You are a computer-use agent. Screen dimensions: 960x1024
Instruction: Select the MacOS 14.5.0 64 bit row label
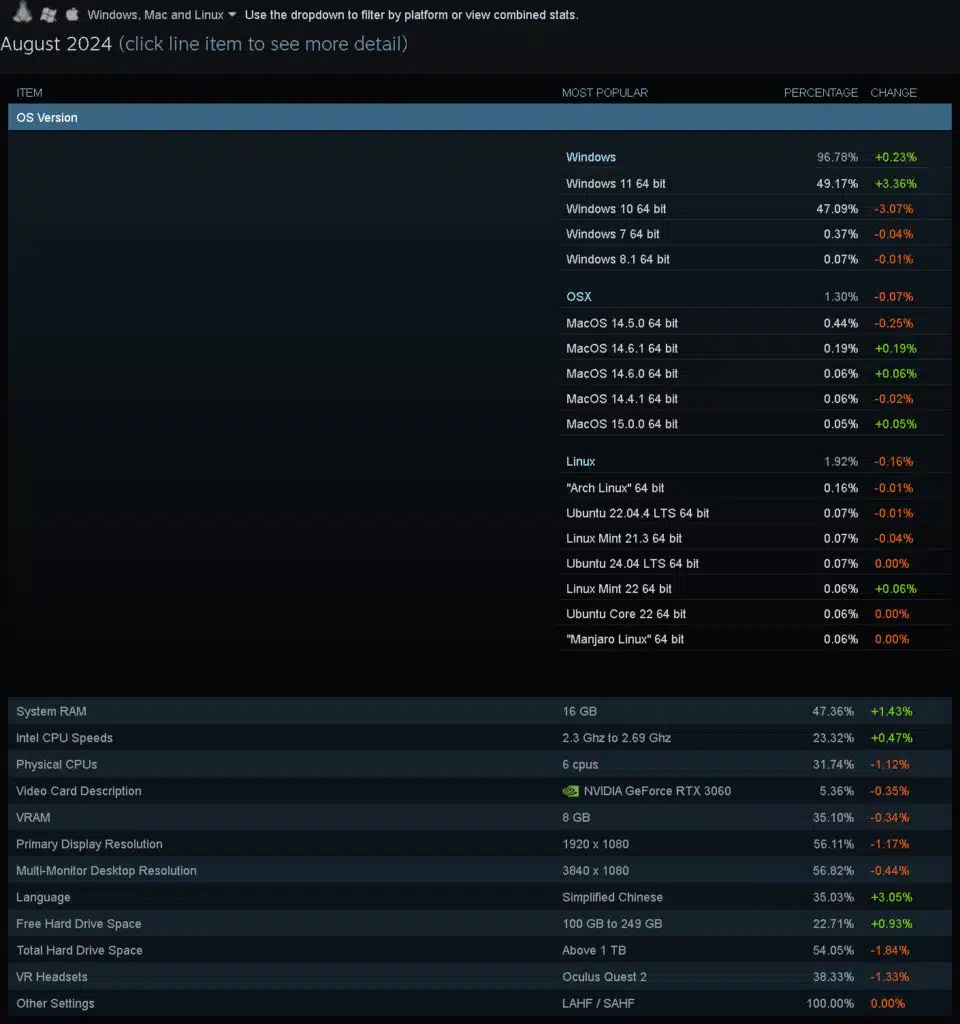(x=622, y=323)
